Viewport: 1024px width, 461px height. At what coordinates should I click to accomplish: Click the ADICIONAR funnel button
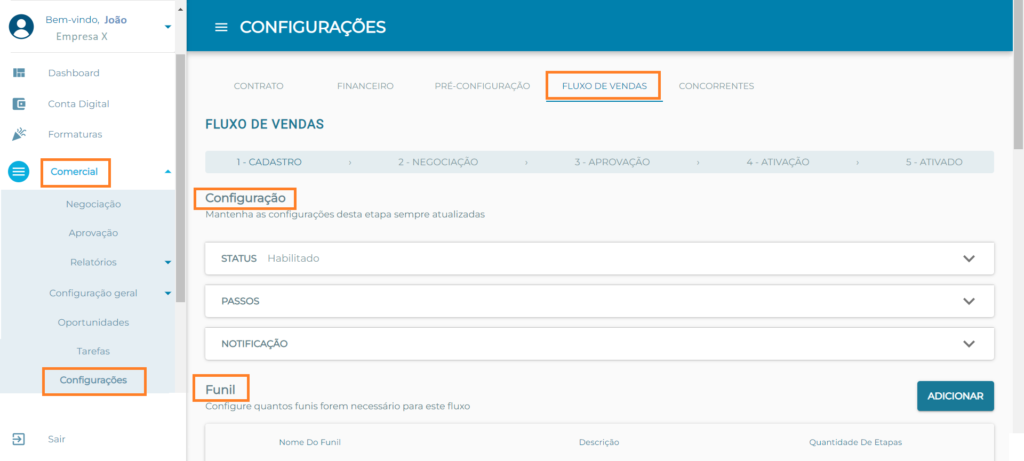click(955, 396)
